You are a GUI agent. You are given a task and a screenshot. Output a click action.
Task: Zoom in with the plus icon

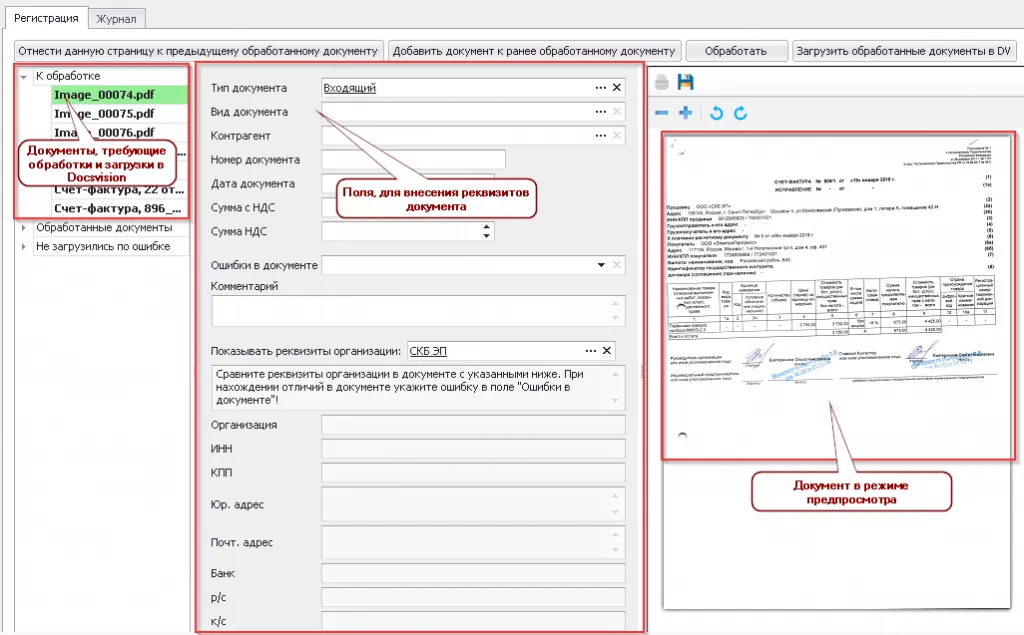pos(686,113)
